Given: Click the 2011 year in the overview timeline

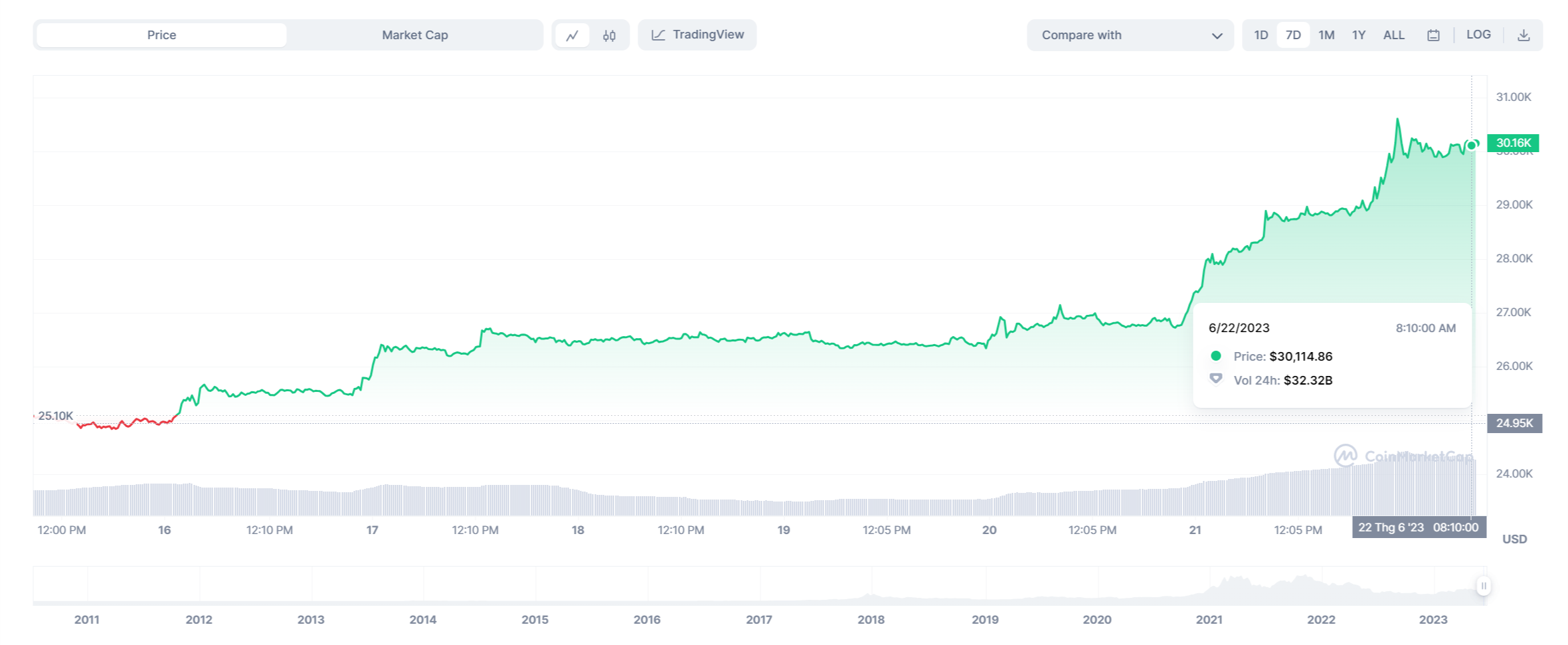Looking at the screenshot, I should pyautogui.click(x=86, y=620).
